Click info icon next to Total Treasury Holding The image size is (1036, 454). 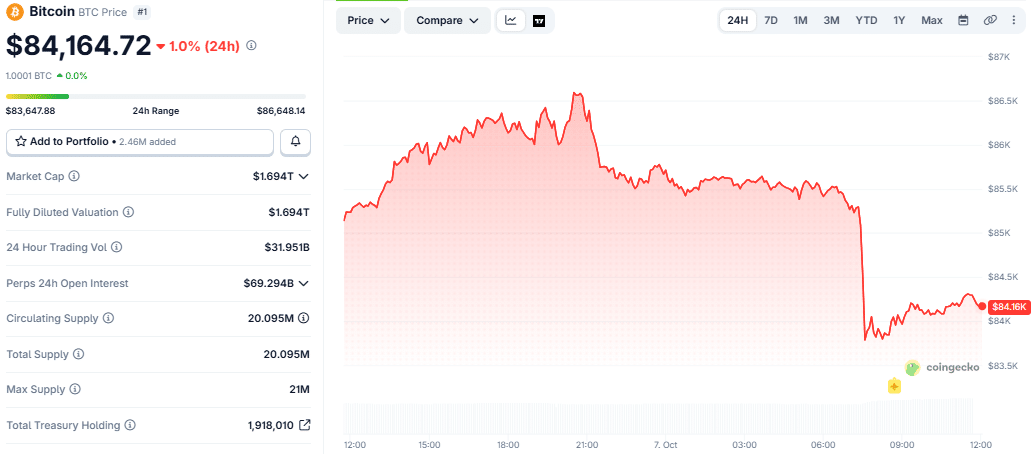click(x=130, y=425)
